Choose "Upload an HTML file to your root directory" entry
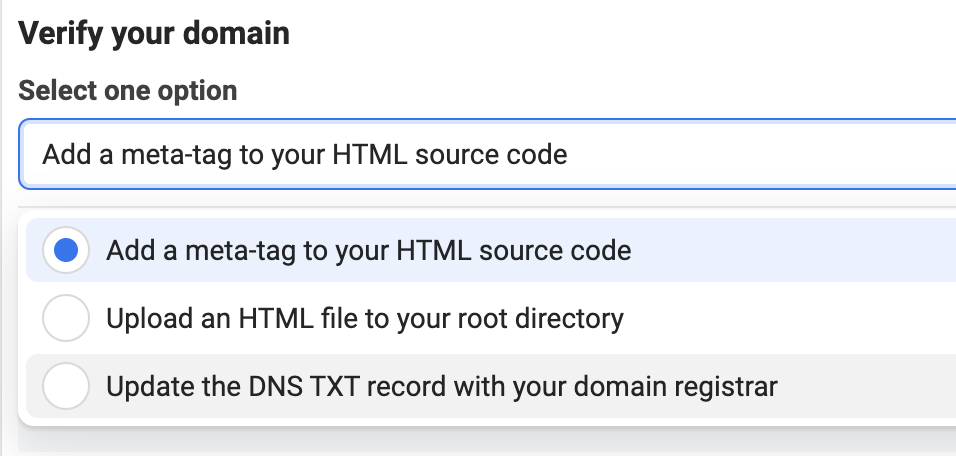956x456 pixels. pyautogui.click(x=365, y=319)
